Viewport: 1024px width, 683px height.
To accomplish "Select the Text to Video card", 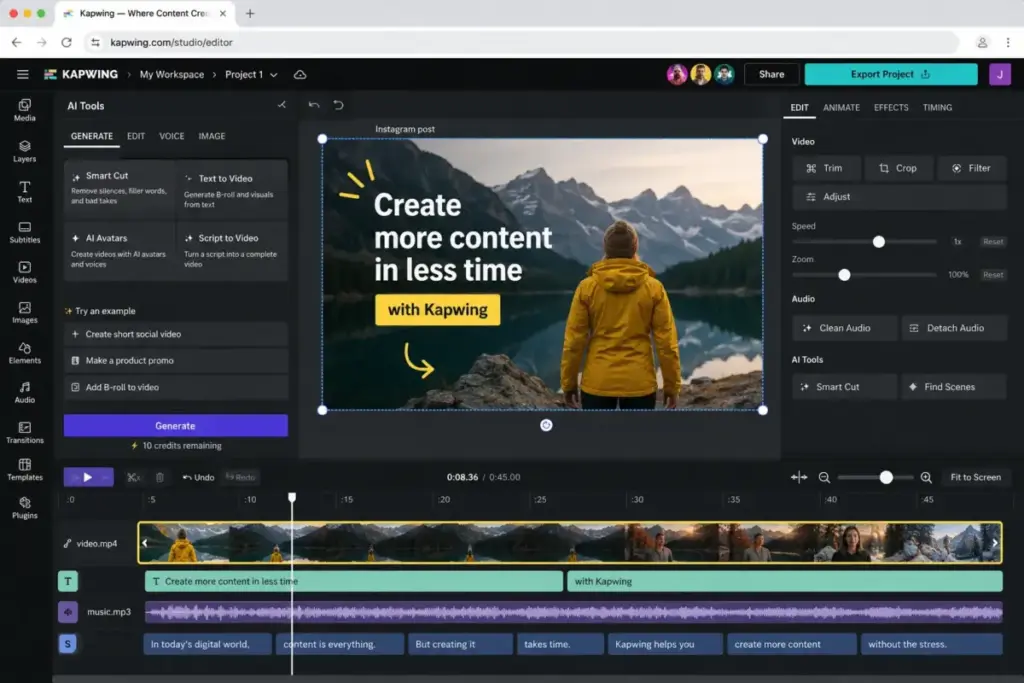I will pyautogui.click(x=231, y=189).
